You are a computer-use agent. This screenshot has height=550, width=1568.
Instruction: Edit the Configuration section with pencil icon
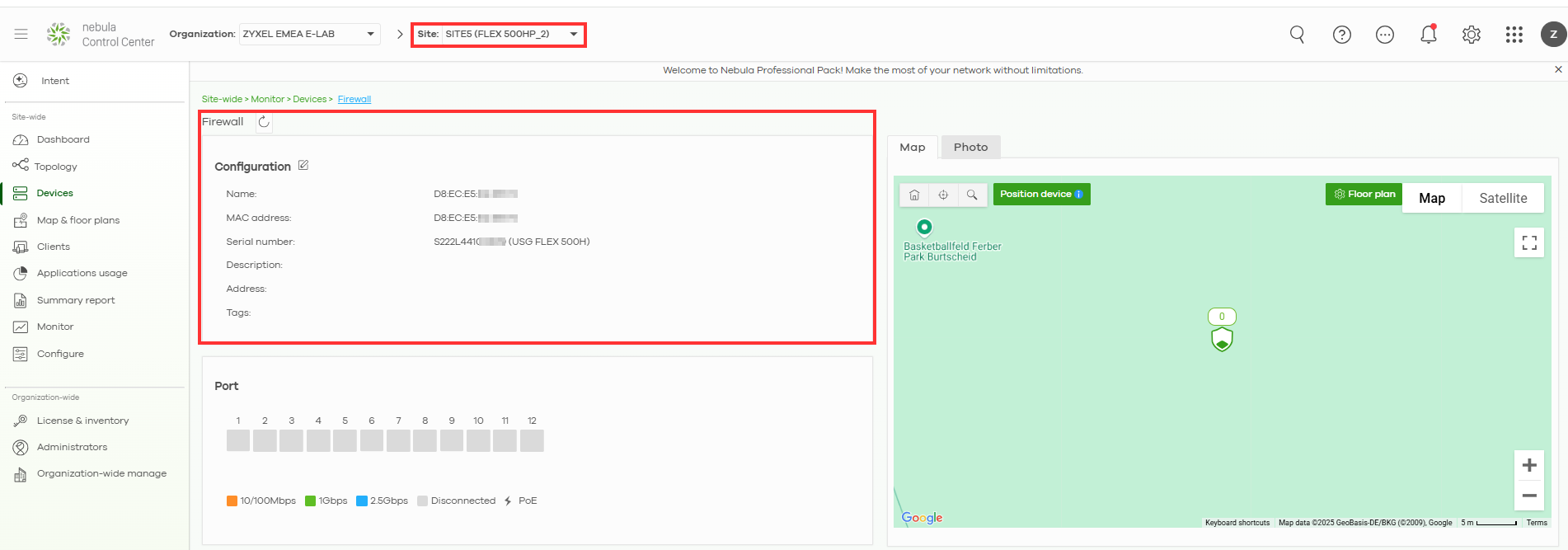tap(303, 166)
